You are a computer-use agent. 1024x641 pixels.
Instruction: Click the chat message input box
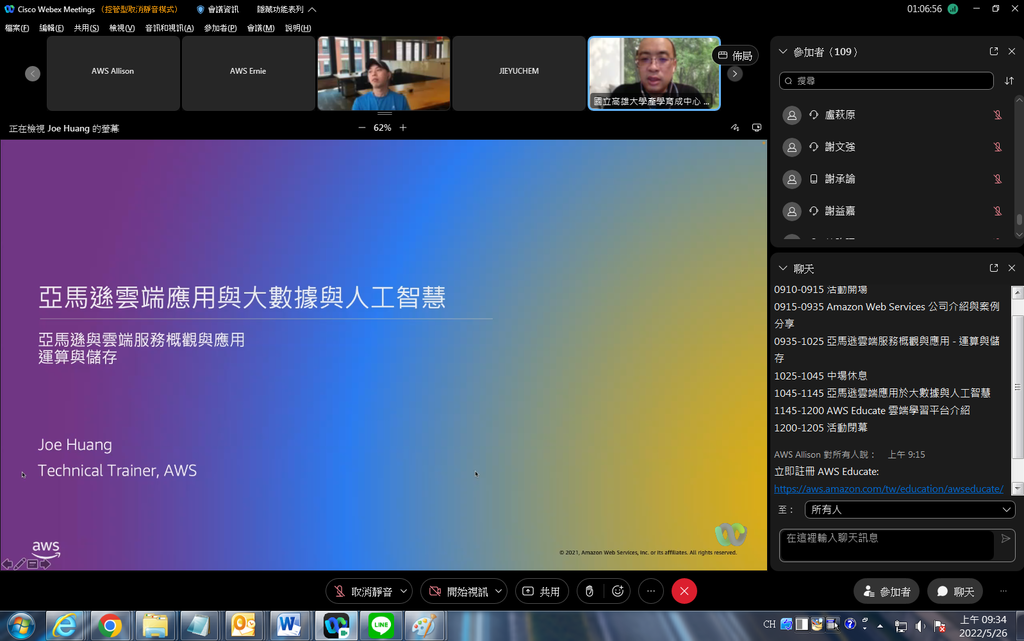pyautogui.click(x=886, y=544)
